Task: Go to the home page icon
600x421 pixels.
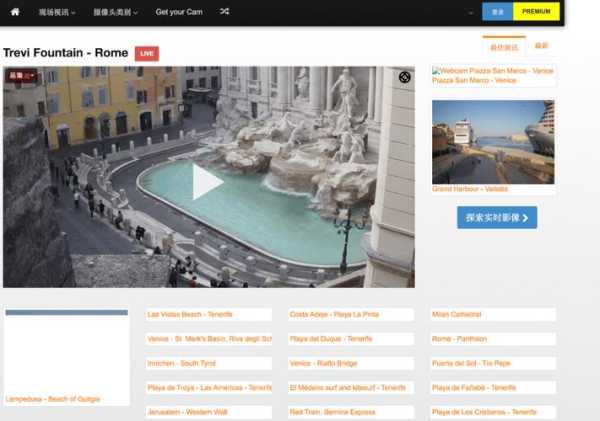Action: coord(15,12)
